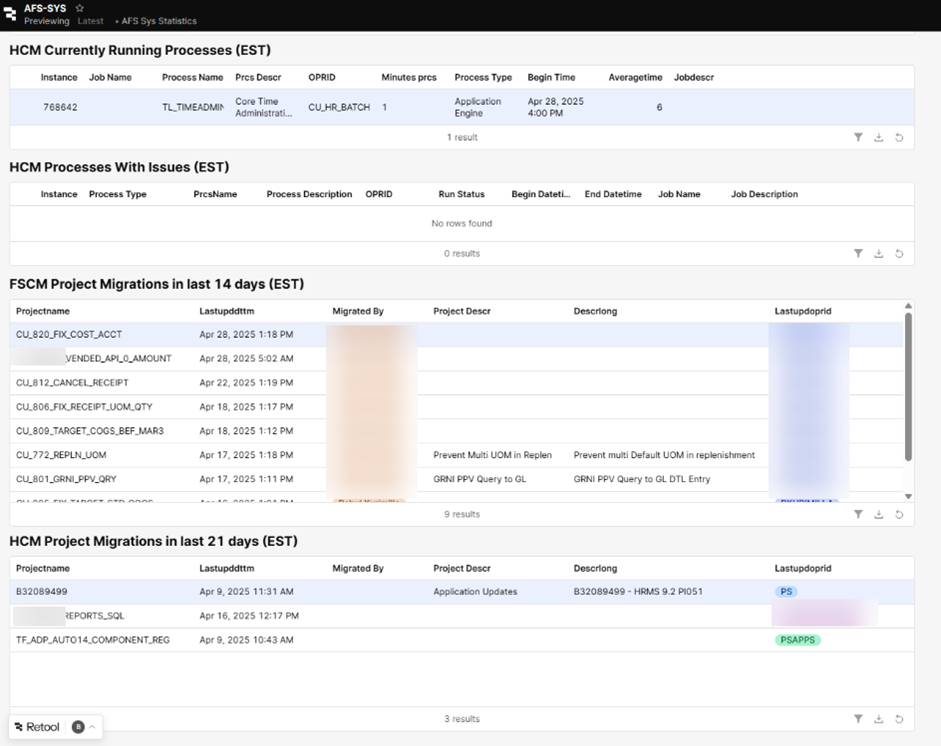Download HCM Currently Running Processes table data
941x746 pixels.
pos(879,137)
